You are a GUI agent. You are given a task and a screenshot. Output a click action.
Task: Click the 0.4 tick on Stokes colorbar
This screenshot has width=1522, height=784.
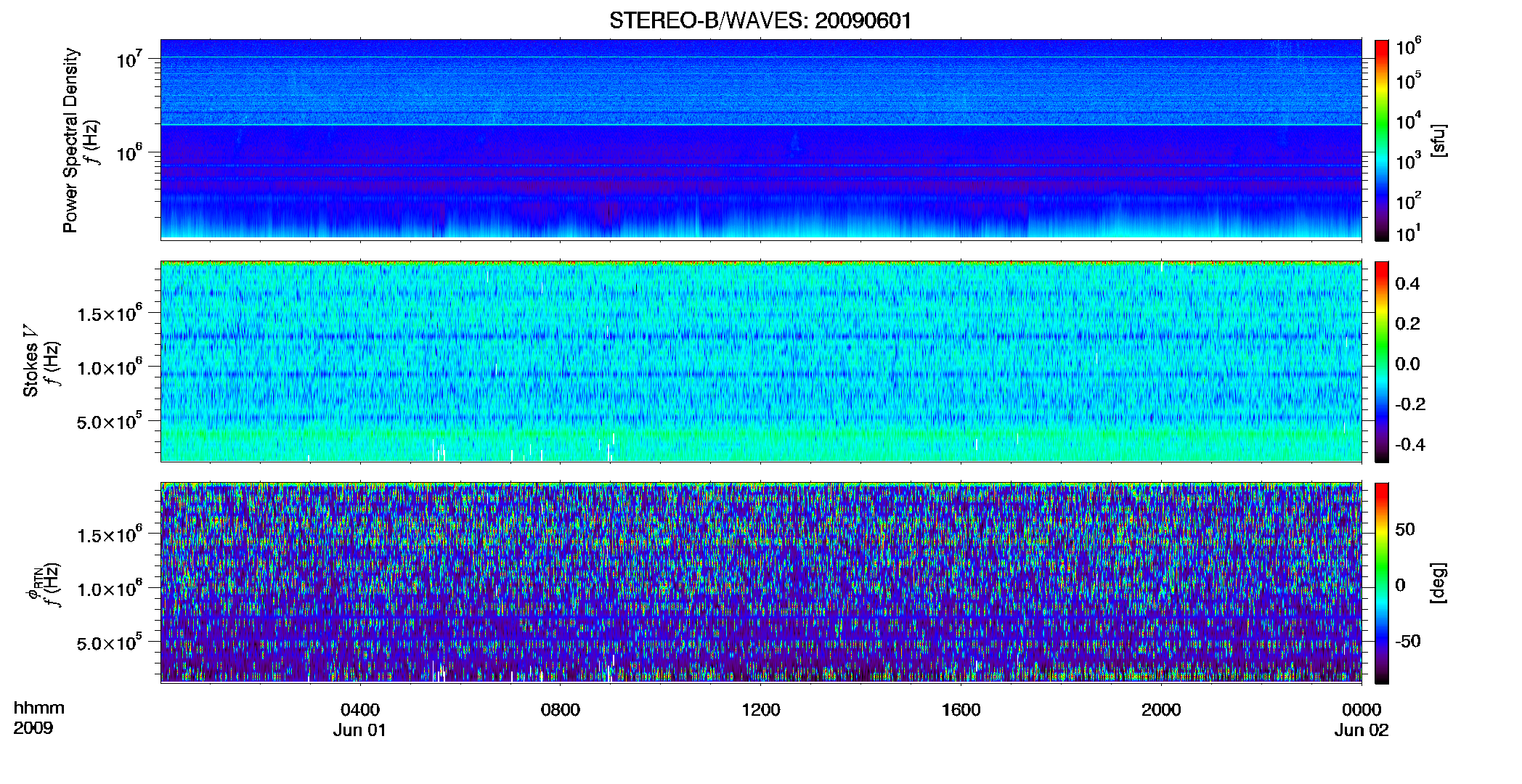click(1407, 284)
